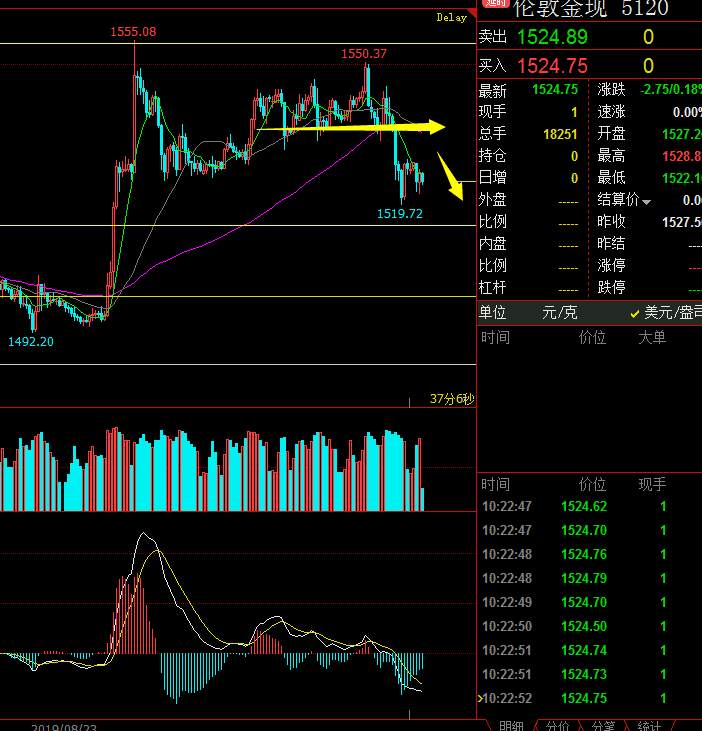Select the checked 美元/盎司 unit option
This screenshot has width=702, height=731.
[666, 313]
